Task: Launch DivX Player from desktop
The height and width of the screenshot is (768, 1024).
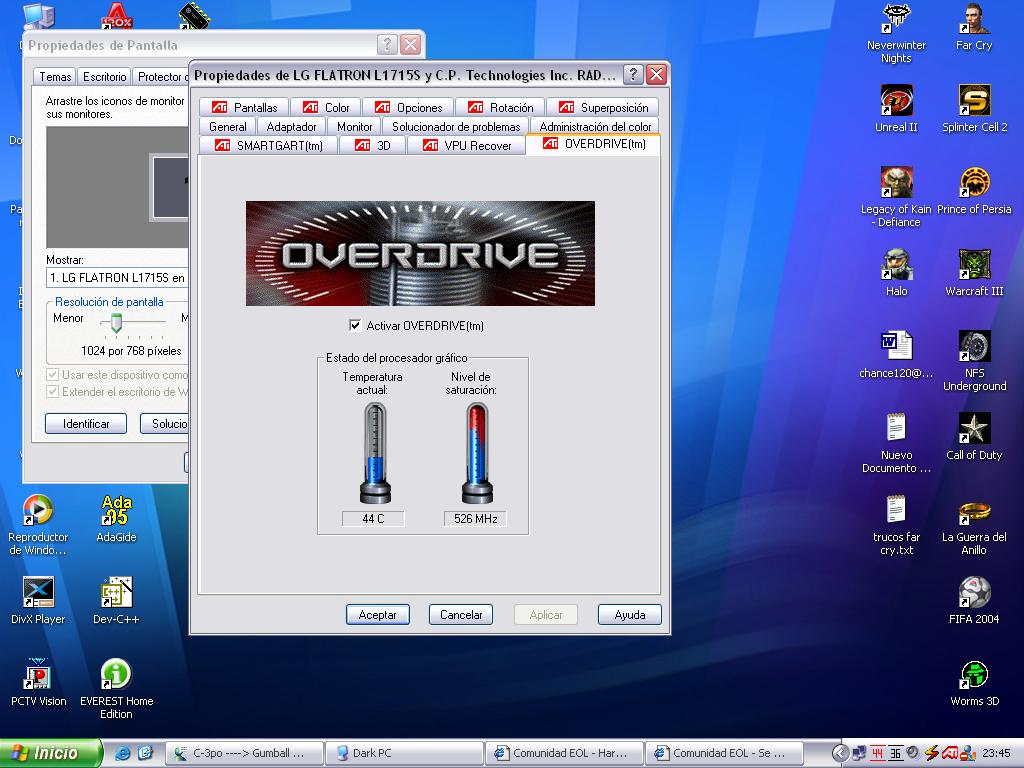Action: (38, 593)
